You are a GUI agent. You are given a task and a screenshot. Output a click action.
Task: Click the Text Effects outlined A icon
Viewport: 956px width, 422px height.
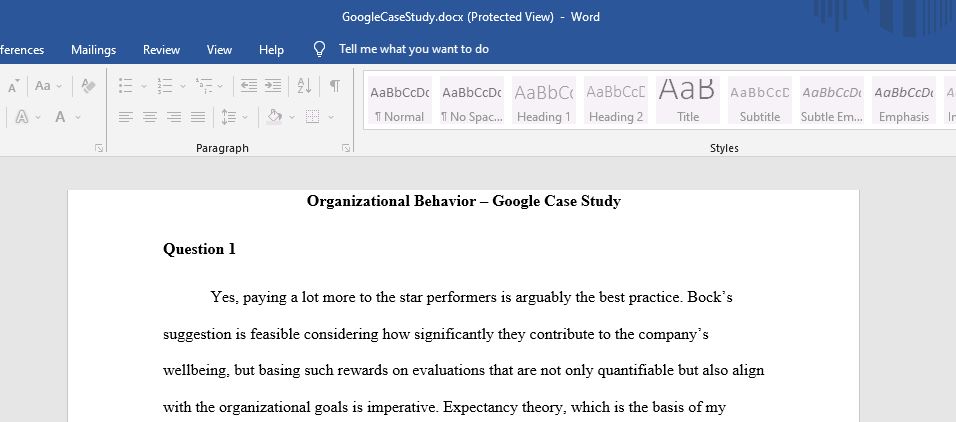coord(21,116)
